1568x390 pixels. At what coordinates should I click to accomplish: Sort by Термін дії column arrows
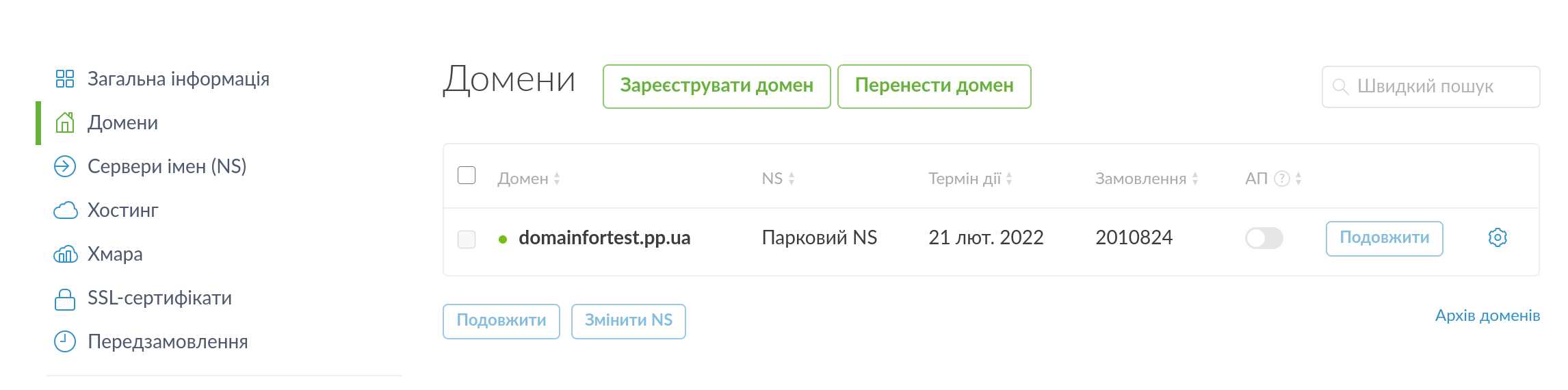coord(1009,179)
